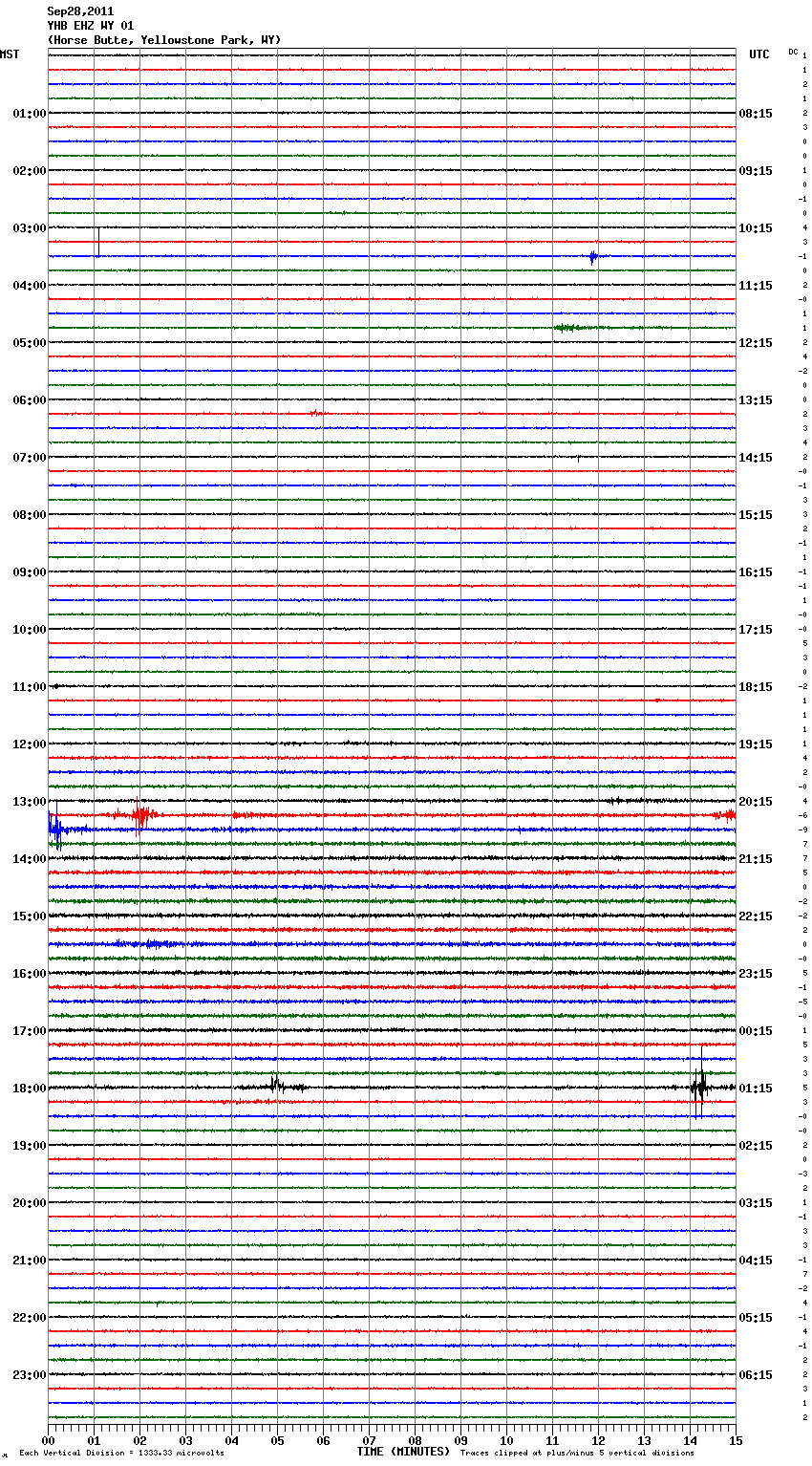Viewport: 812px width, 1466px height.
Task: Select the 04:00 MST time label
Action: (30, 286)
